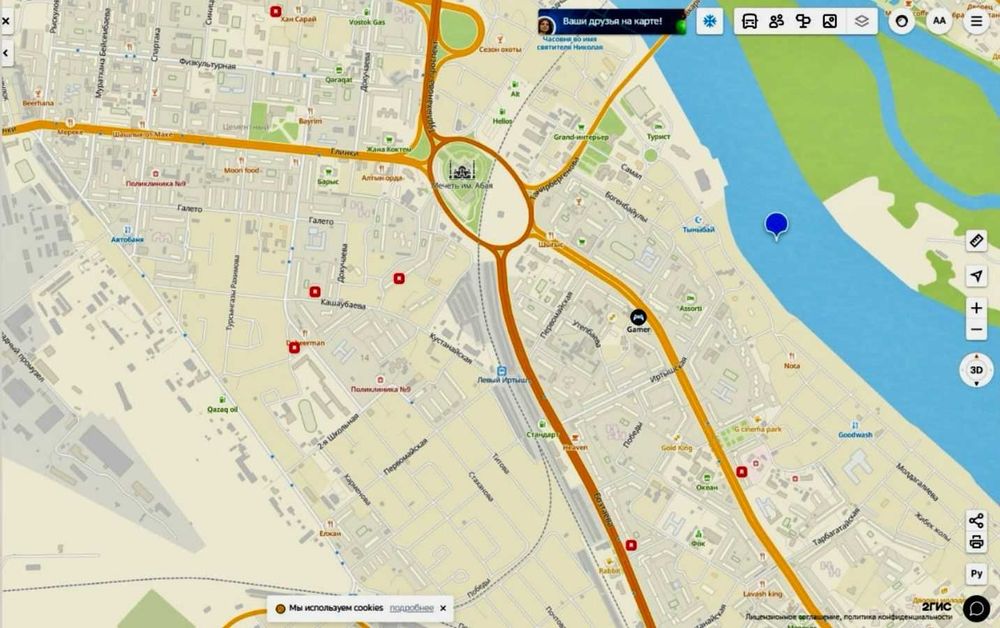Image resolution: width=1000 pixels, height=628 pixels.
Task: Click the G cinema park label
Action: pos(758,429)
